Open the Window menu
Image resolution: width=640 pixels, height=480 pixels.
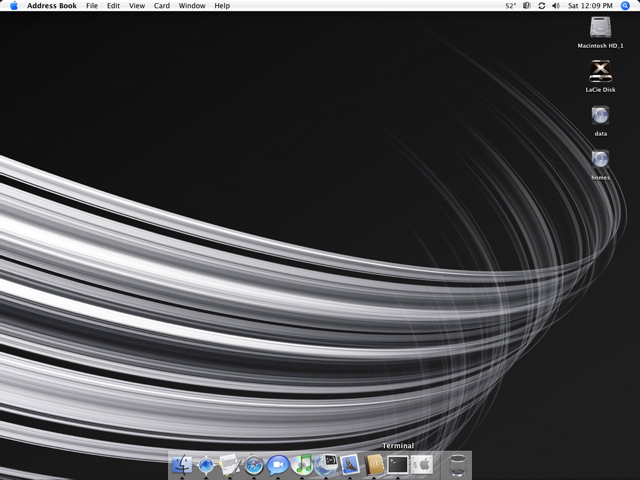192,6
